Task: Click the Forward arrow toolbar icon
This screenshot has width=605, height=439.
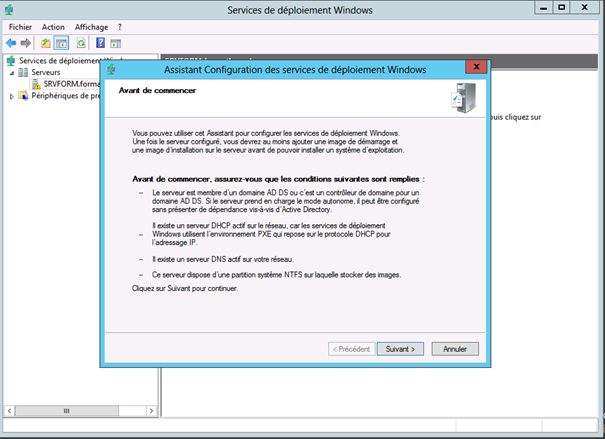Action: tap(25, 43)
